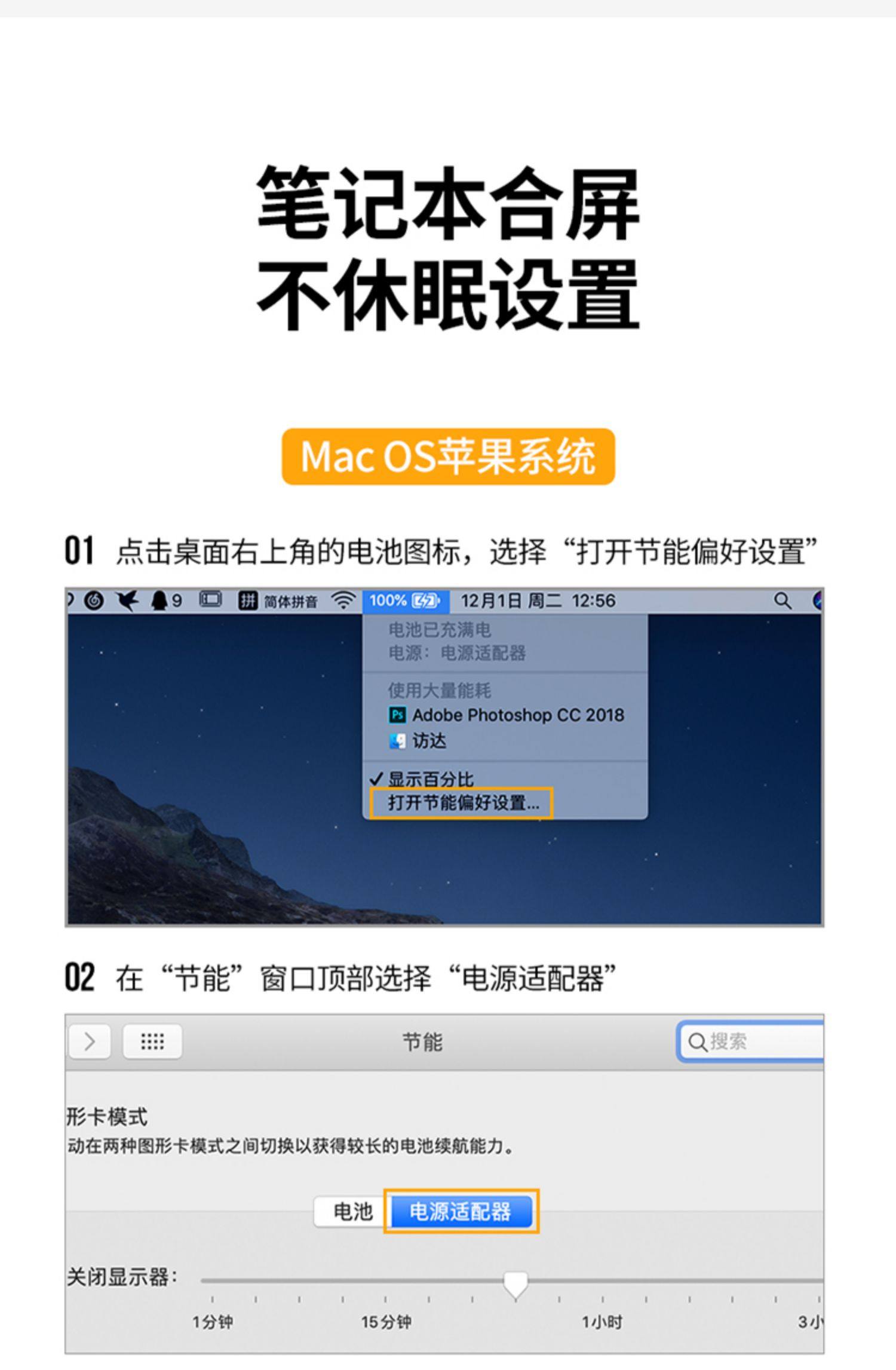
Task: Click the forward chevron navigation button
Action: pos(90,1041)
